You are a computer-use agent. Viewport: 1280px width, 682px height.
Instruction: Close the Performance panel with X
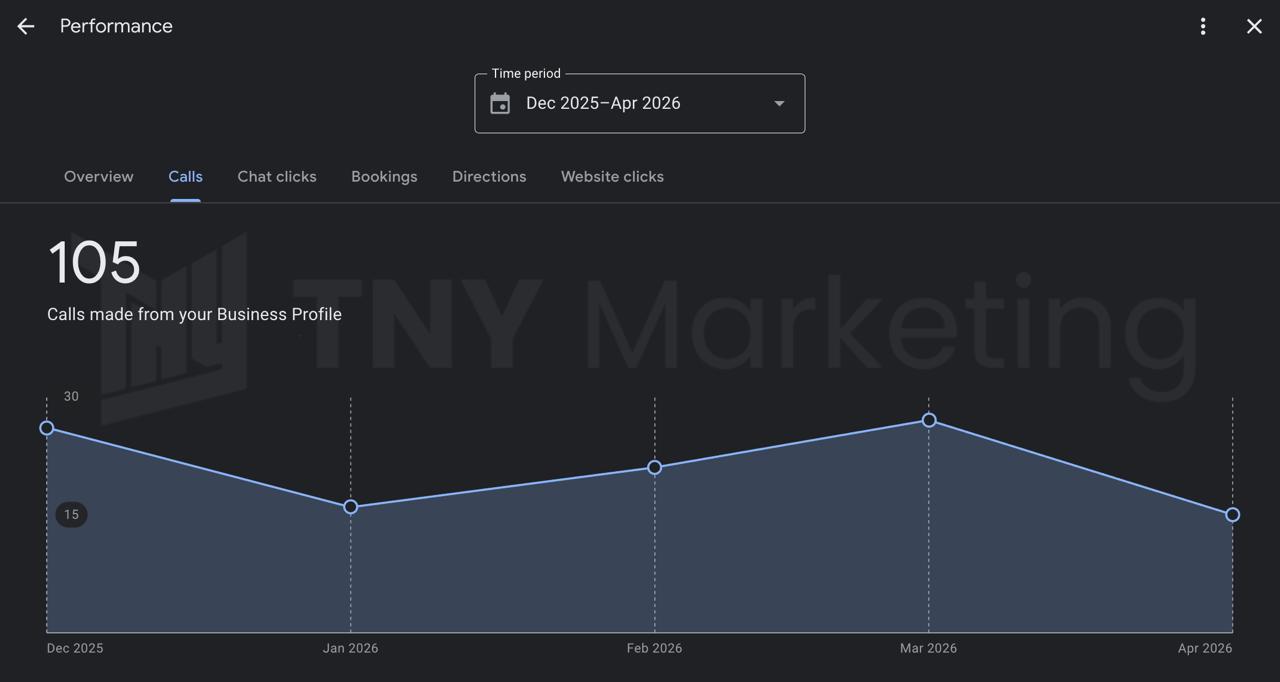coord(1254,27)
